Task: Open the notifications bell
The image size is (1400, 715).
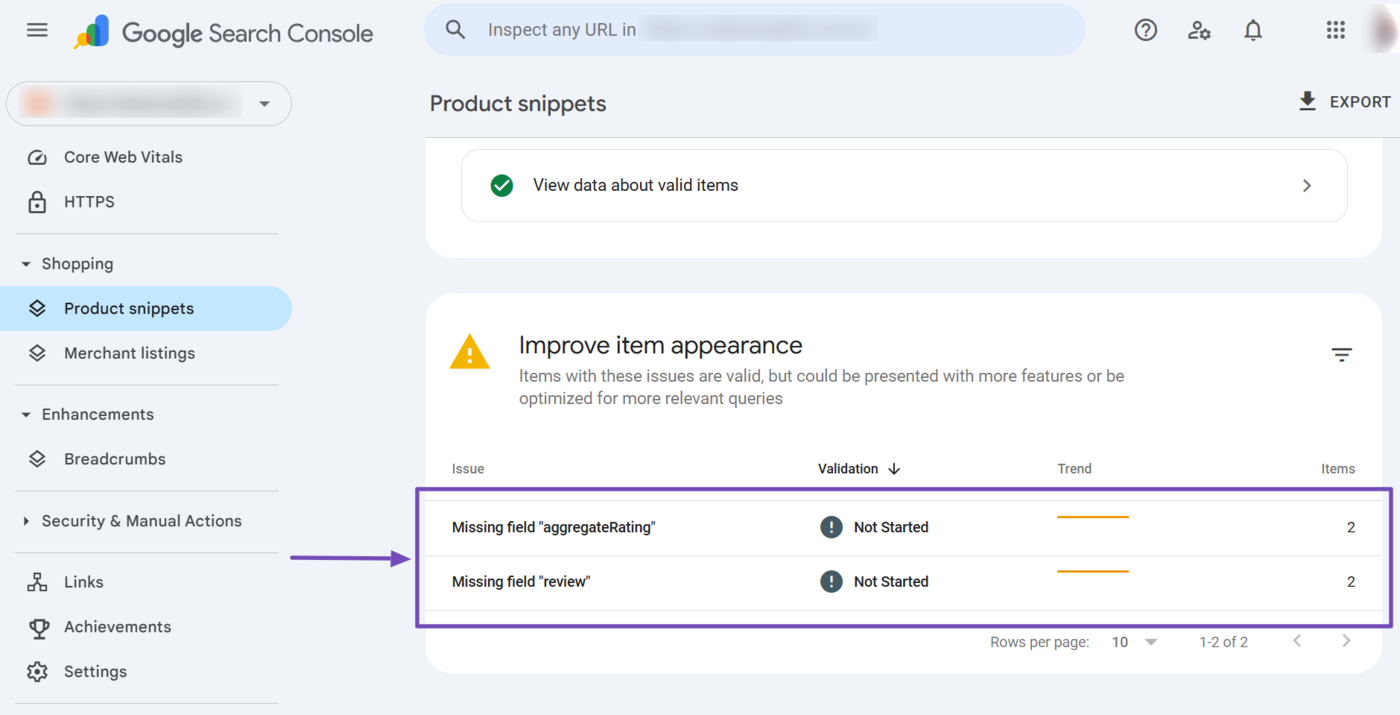Action: 1253,30
